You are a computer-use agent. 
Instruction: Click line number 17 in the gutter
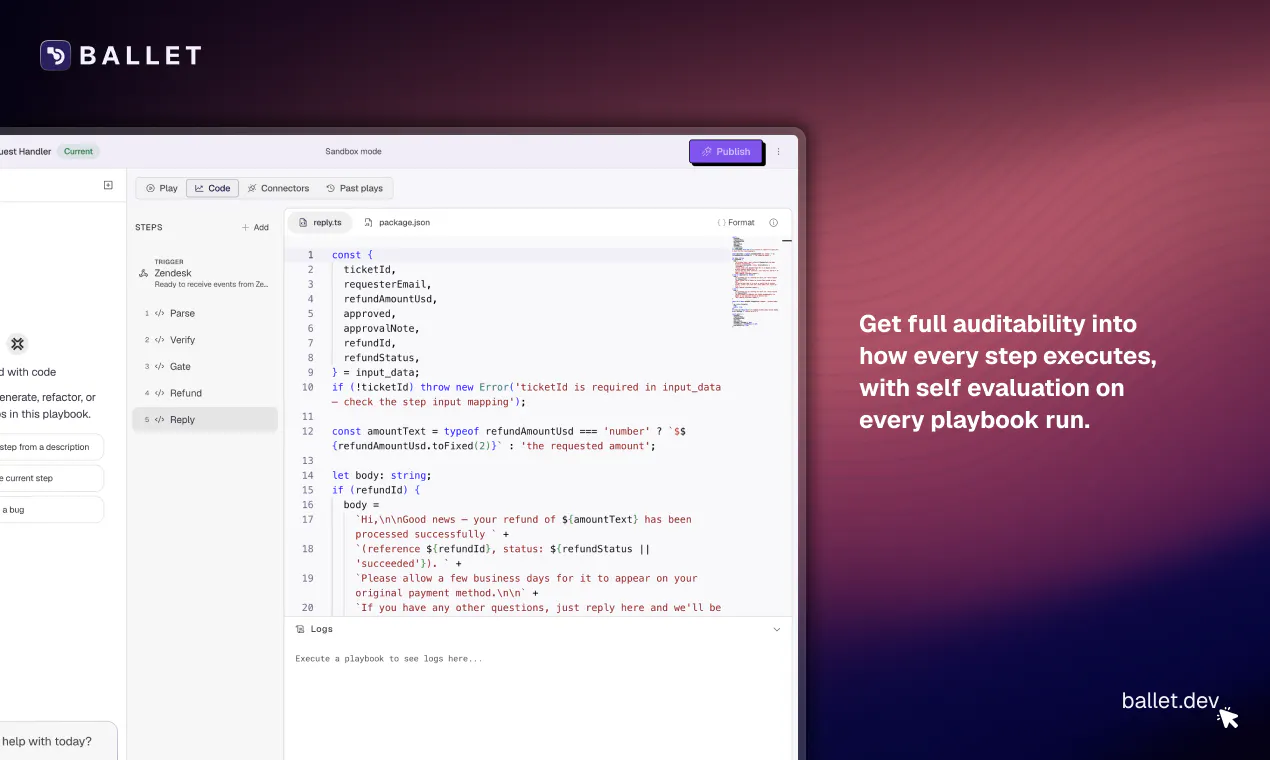tap(308, 519)
